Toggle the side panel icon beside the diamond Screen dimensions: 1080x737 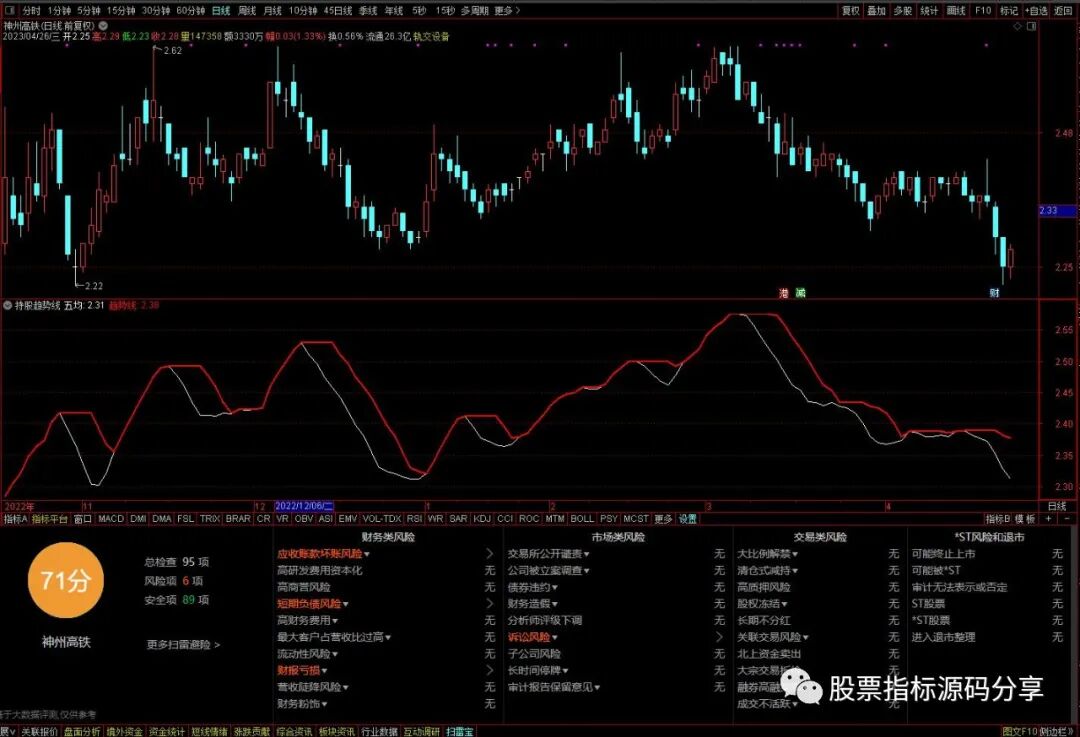[x=1032, y=26]
